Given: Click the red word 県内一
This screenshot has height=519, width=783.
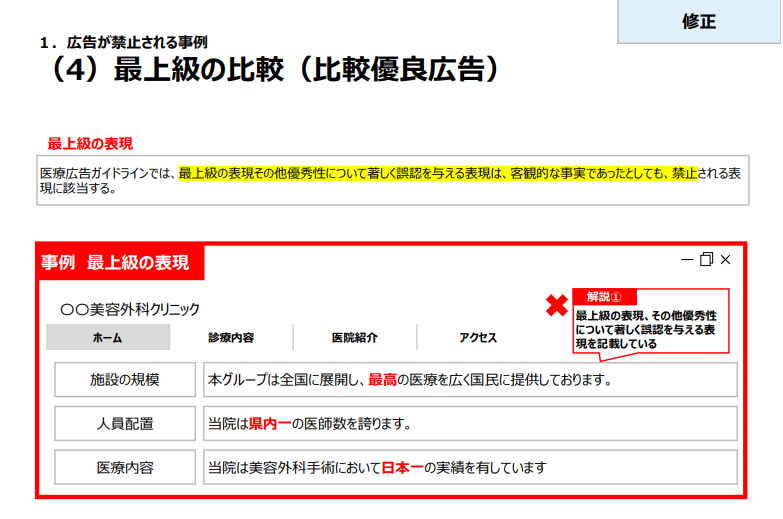Looking at the screenshot, I should 270,424.
